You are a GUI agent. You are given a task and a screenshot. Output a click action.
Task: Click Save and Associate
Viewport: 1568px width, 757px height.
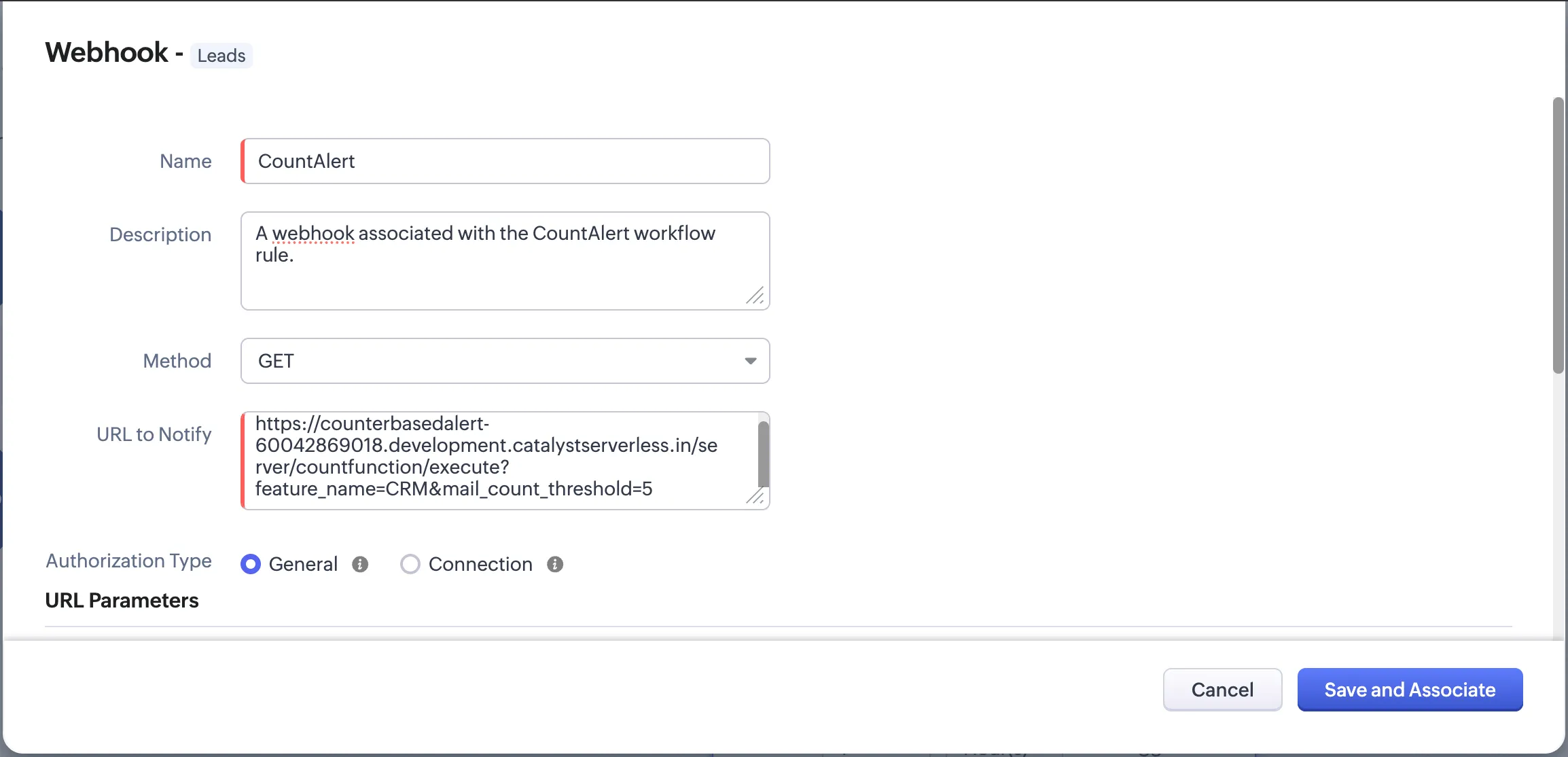tap(1408, 690)
